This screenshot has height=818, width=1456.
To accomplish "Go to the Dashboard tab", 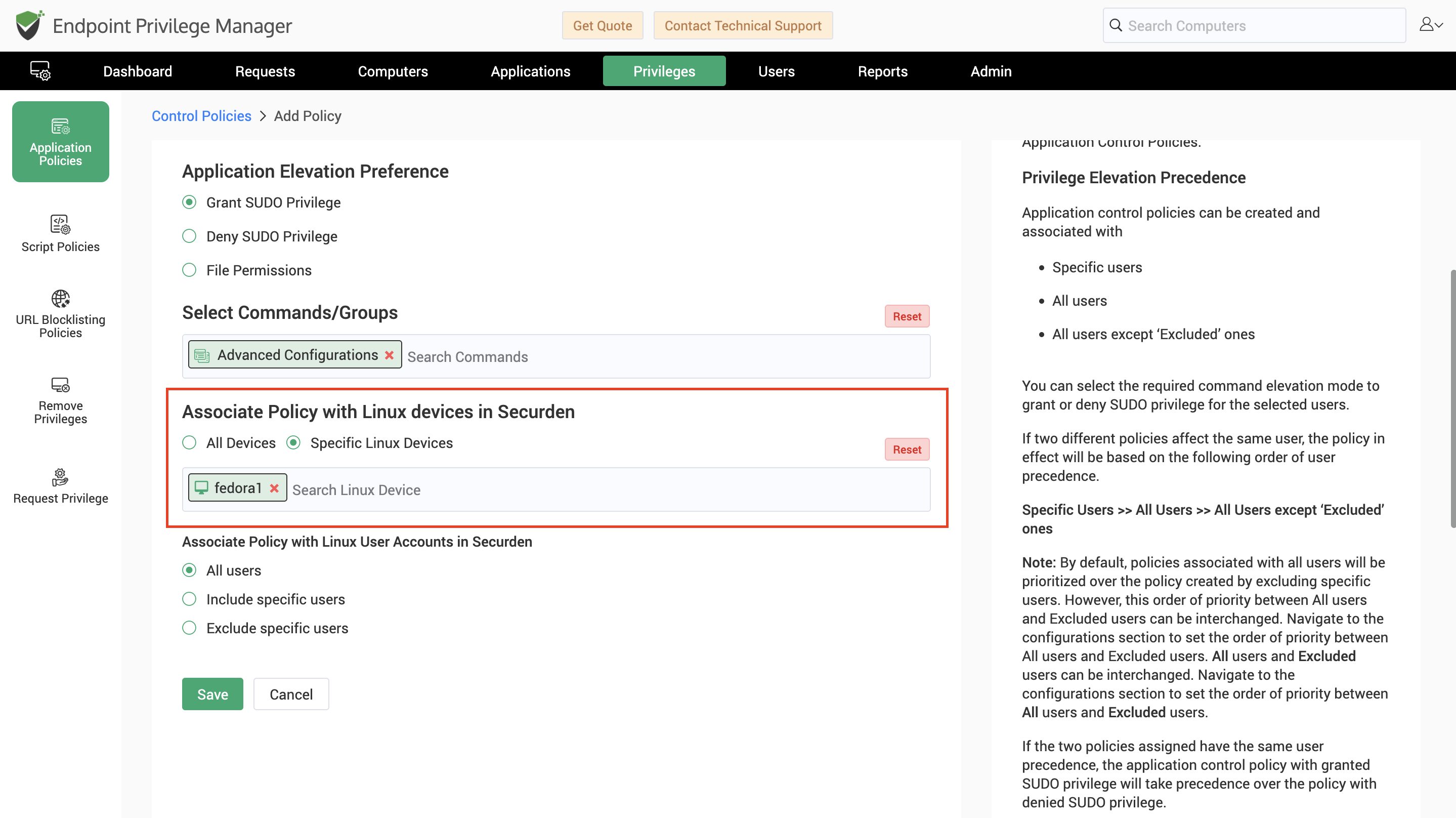I will [x=137, y=71].
